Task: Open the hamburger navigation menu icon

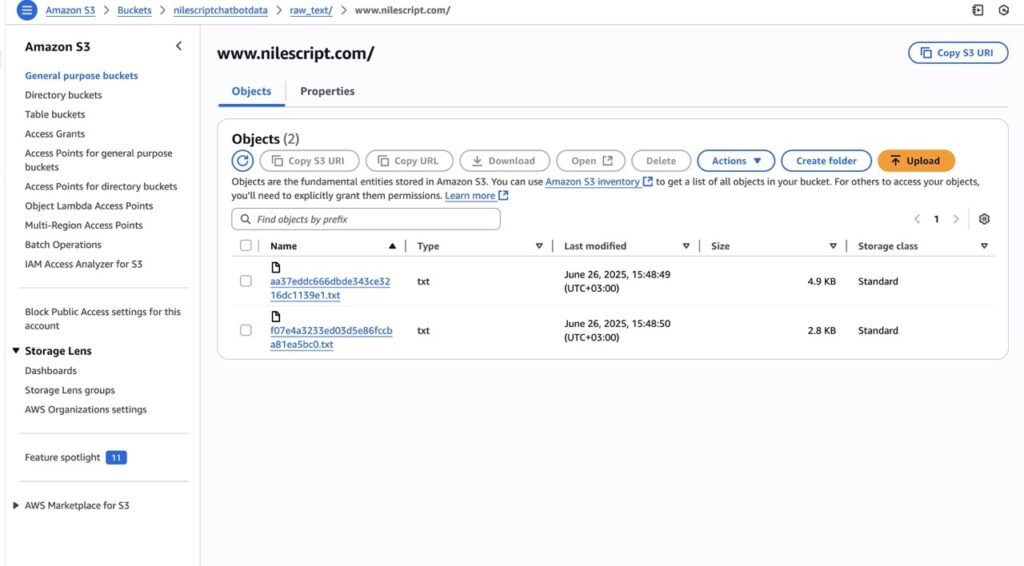Action: 27,10
